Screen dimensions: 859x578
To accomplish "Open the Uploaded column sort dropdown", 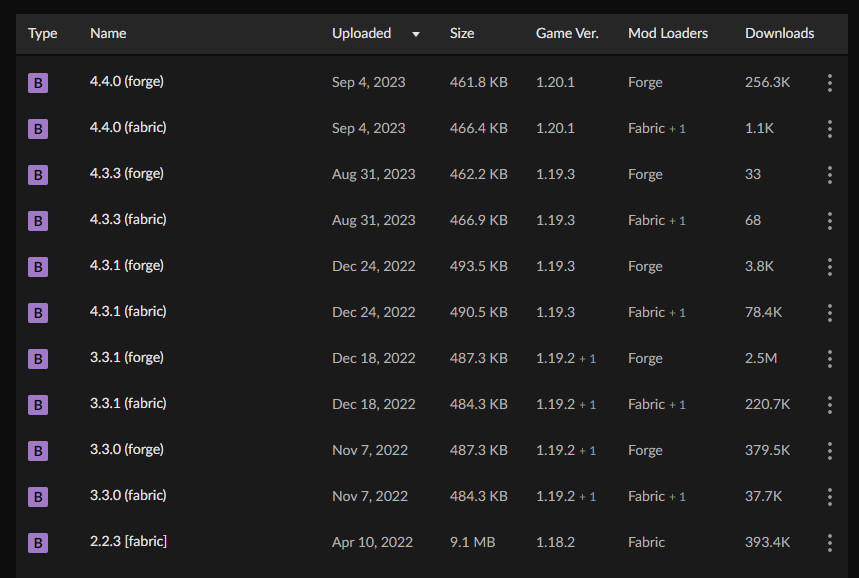I will coord(415,33).
